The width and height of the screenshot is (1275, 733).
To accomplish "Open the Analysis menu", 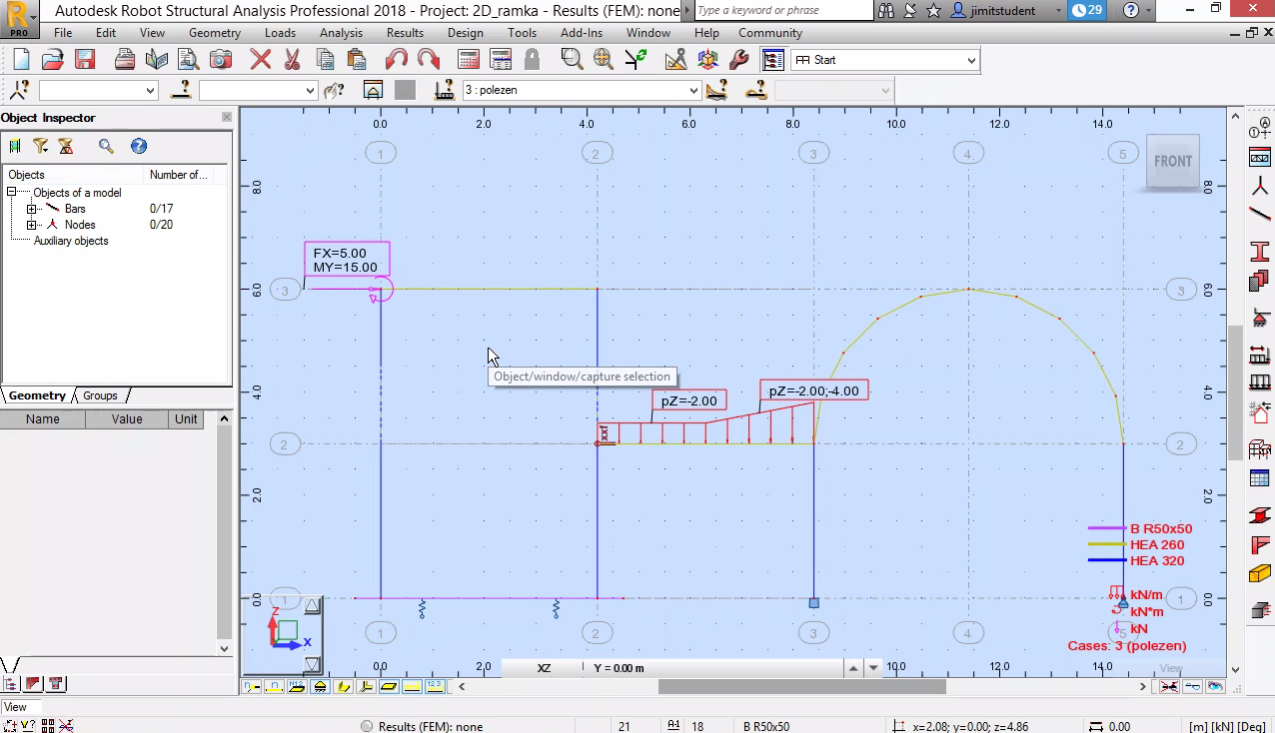I will [341, 33].
